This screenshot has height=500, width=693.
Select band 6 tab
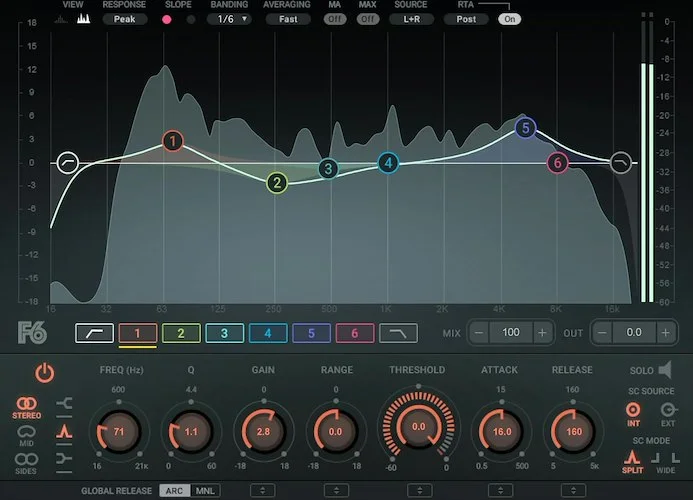[x=354, y=333]
